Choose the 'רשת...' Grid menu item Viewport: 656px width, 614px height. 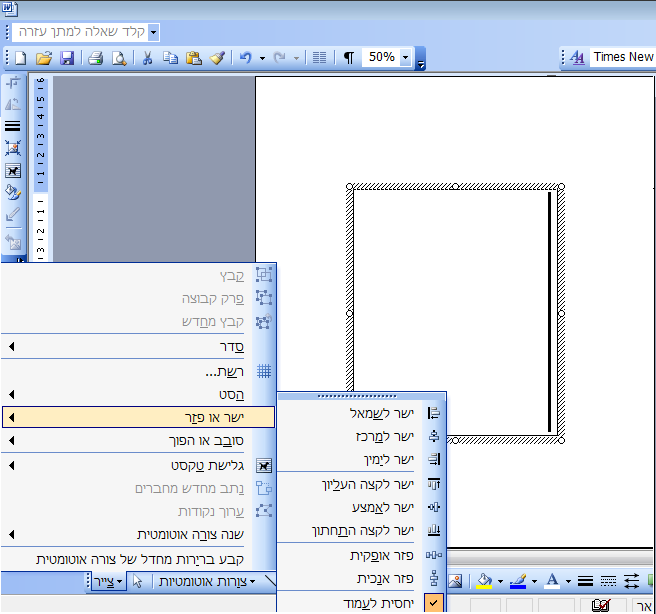tap(138, 371)
